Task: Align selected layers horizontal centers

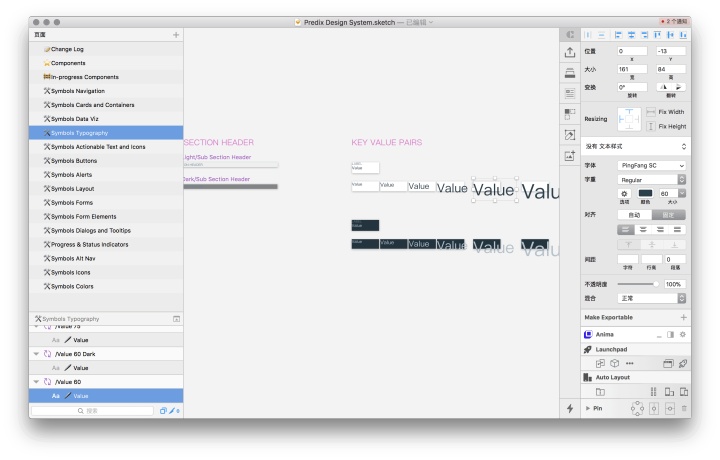Action: click(631, 35)
